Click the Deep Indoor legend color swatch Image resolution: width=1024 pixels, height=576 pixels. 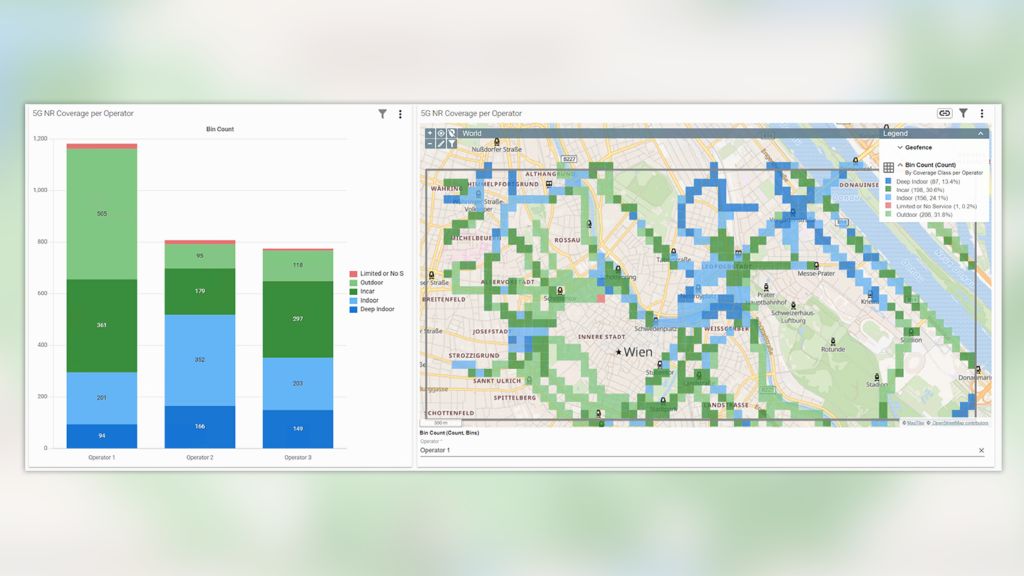(888, 182)
